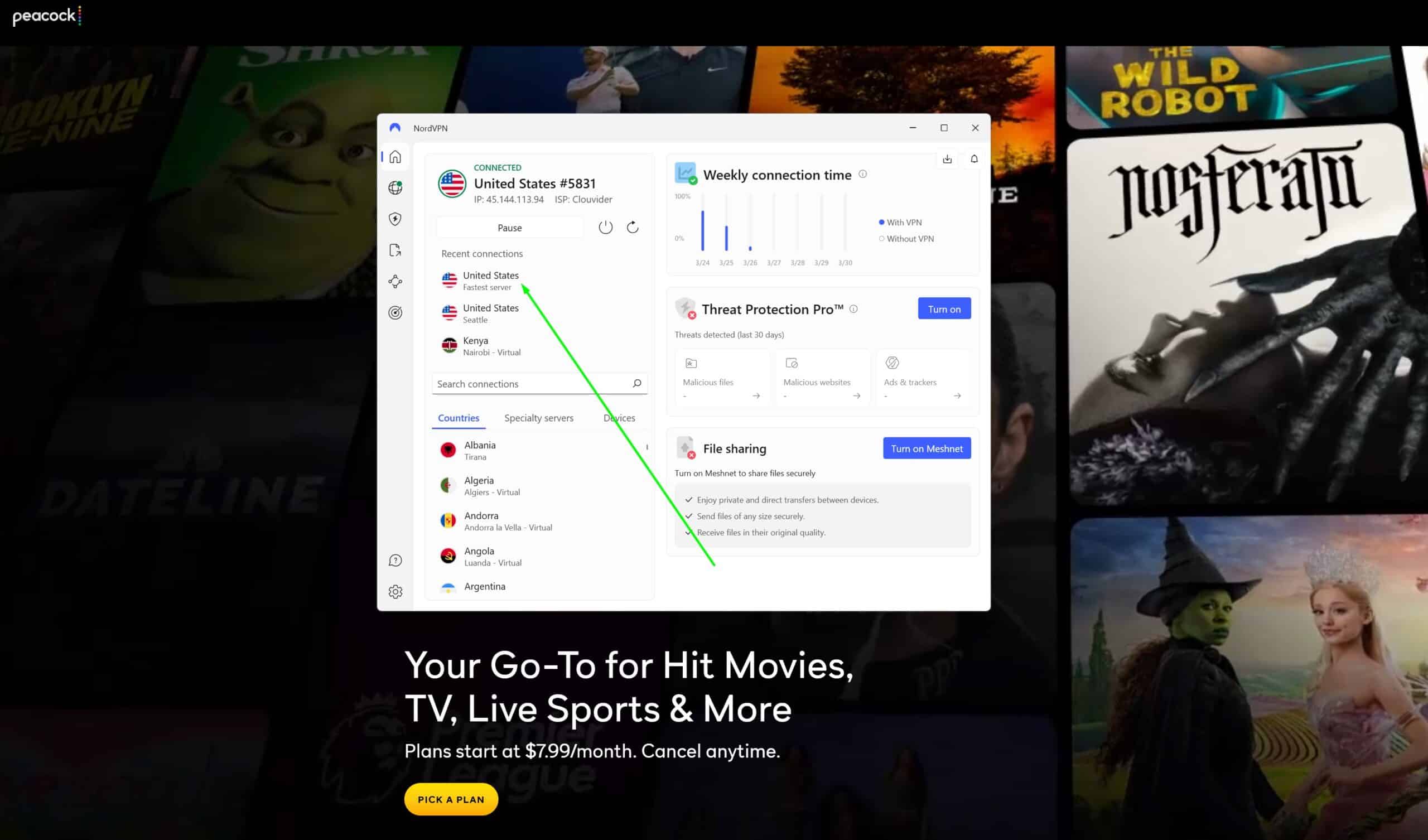Minimize the NordVPN window
The width and height of the screenshot is (1428, 840).
[913, 128]
